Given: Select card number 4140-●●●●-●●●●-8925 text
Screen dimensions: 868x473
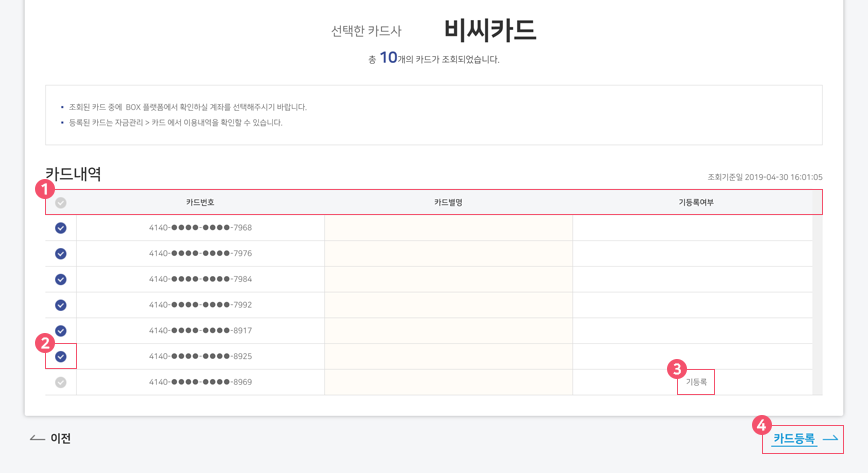Looking at the screenshot, I should click(x=200, y=357).
